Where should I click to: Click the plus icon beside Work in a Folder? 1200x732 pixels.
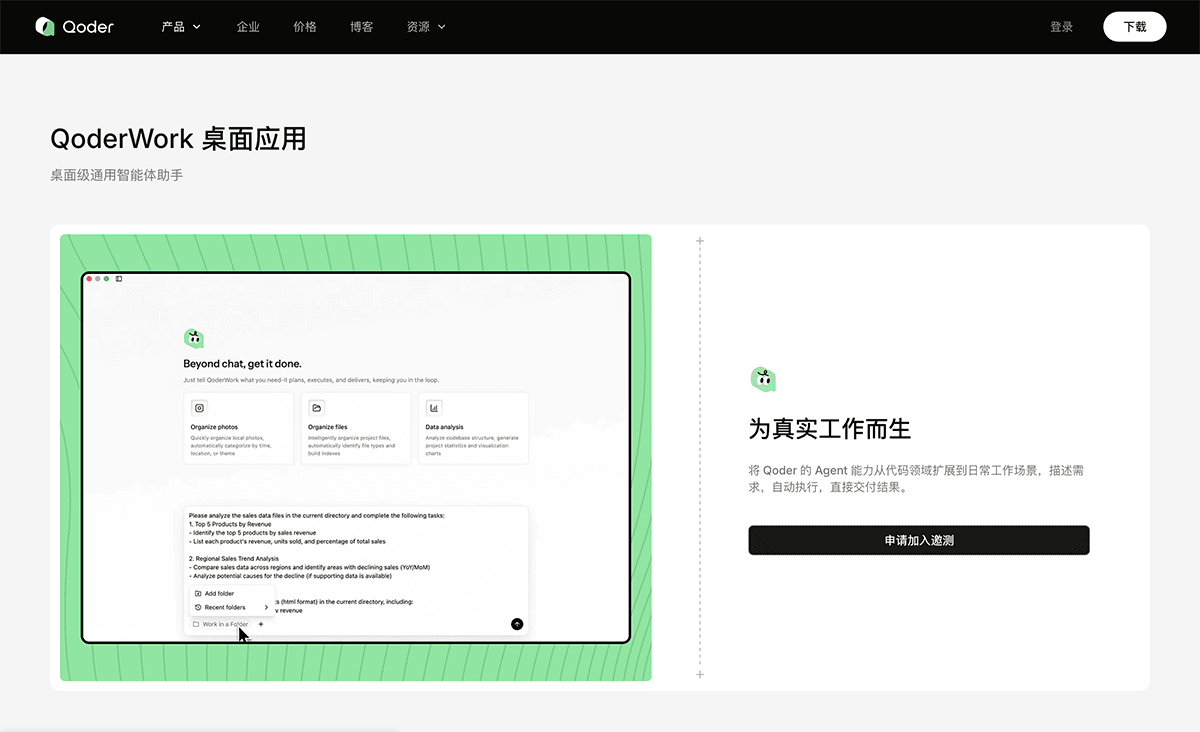[x=261, y=623]
